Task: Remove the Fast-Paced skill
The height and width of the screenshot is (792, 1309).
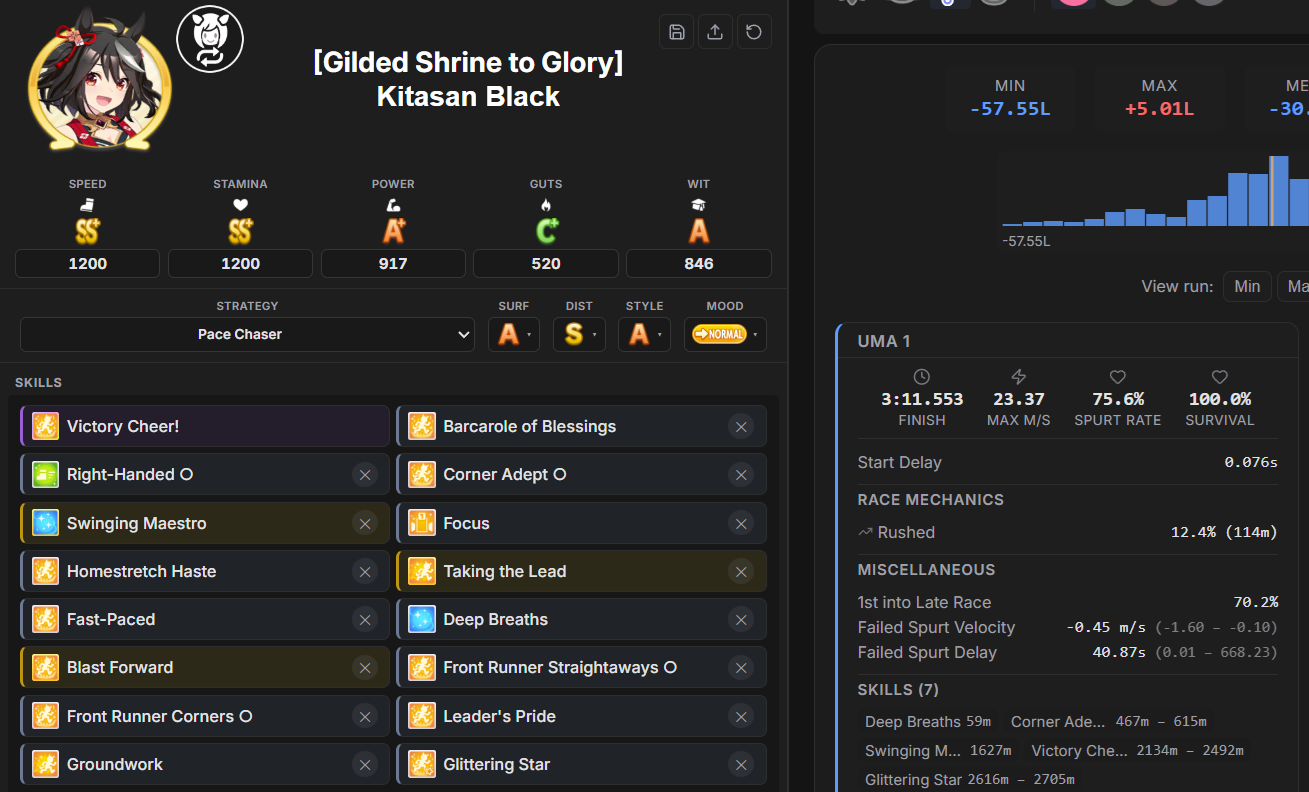Action: point(365,620)
